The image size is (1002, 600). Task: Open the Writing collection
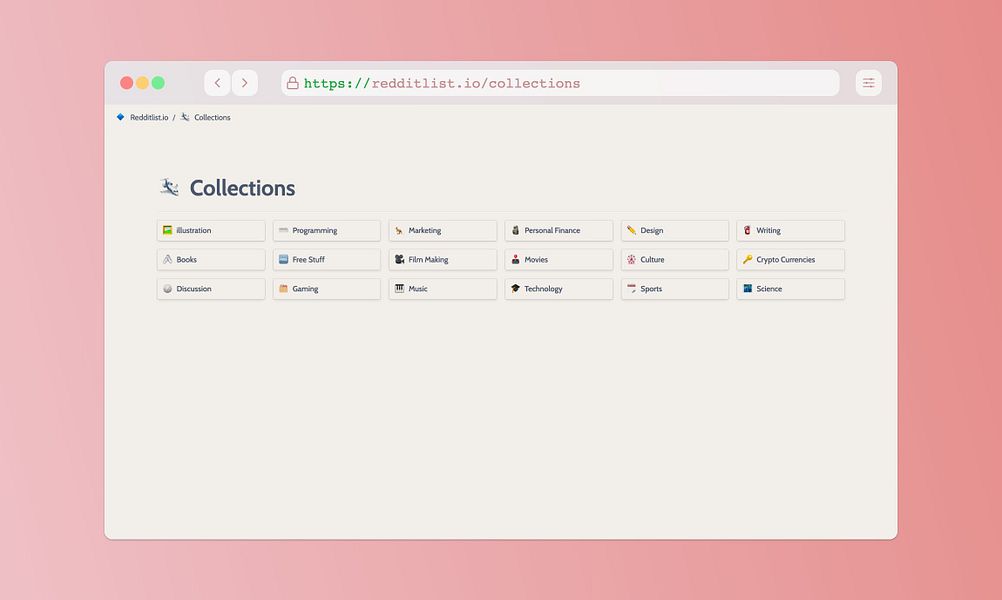(x=790, y=231)
